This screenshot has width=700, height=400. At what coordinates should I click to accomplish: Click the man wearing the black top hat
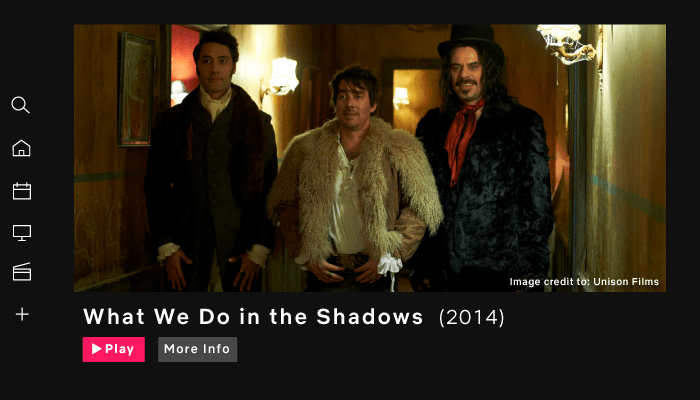click(x=484, y=156)
